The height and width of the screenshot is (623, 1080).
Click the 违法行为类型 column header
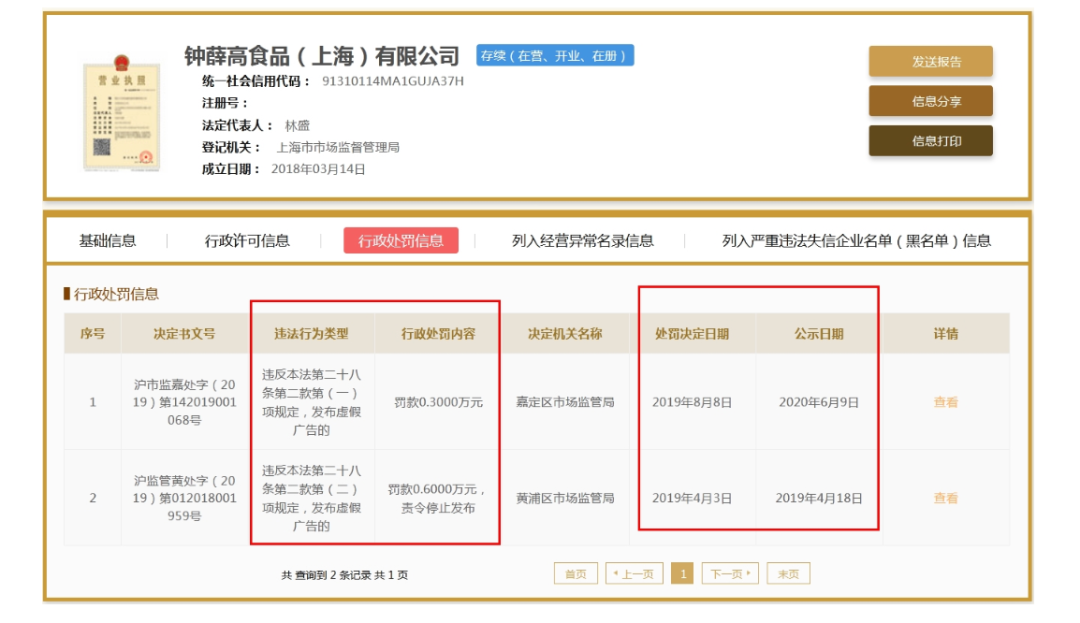[x=312, y=334]
